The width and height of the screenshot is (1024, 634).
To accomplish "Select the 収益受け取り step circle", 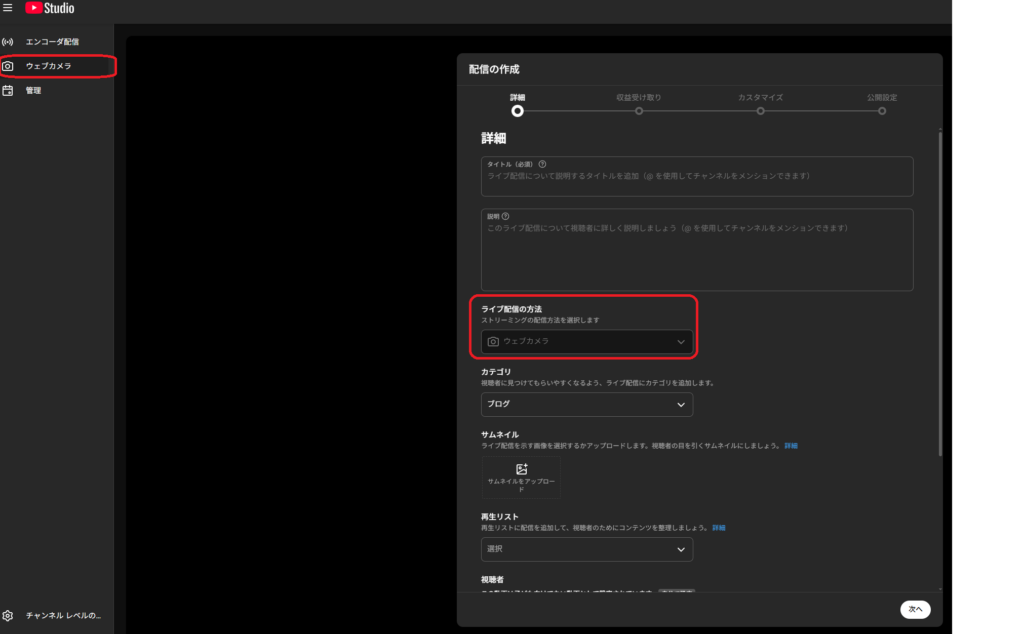I will [x=639, y=111].
